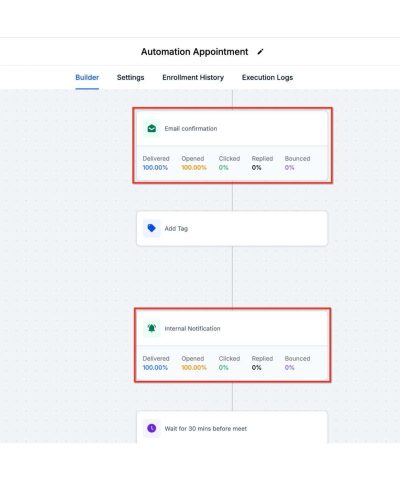400x480 pixels.
Task: Click Delivered 100.00% in Internal Notification
Action: [x=156, y=363]
